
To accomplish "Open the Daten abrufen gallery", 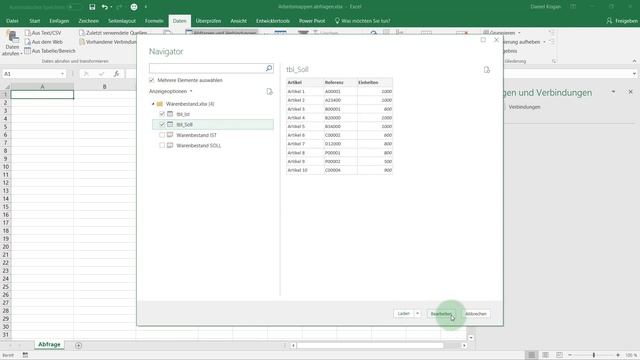I will (12, 43).
